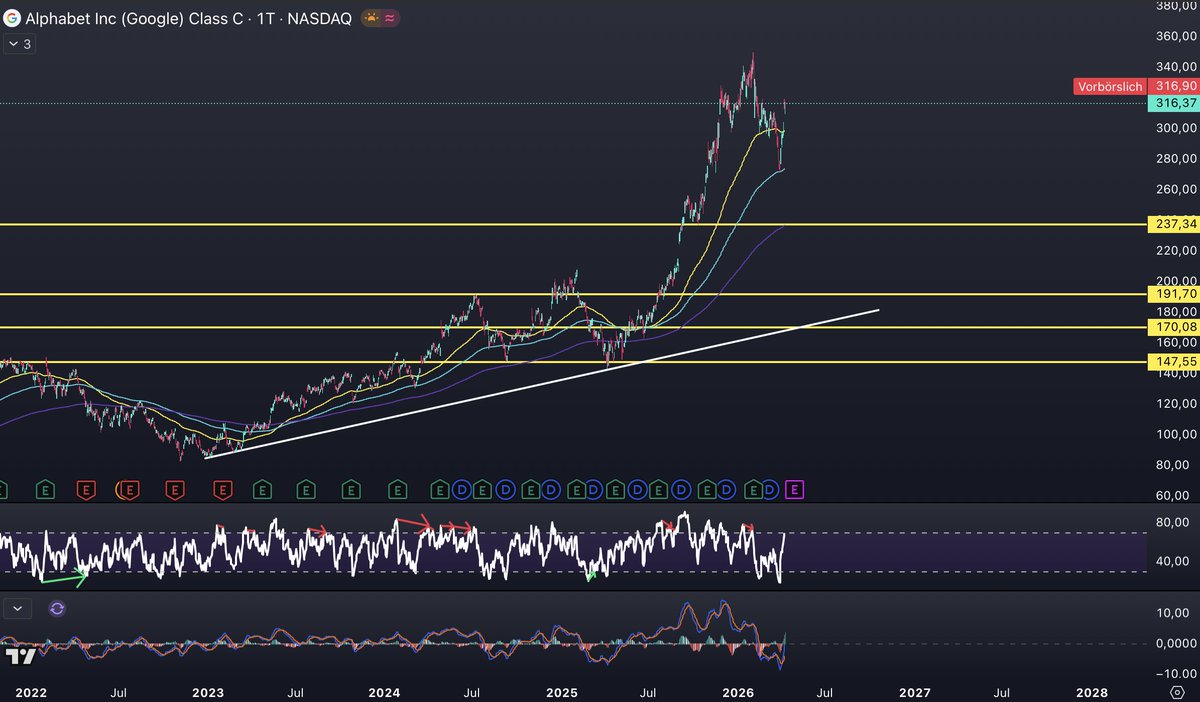Open chart settings gear at time axis corner
Screen dimensions: 1200x702
click(x=1176, y=691)
